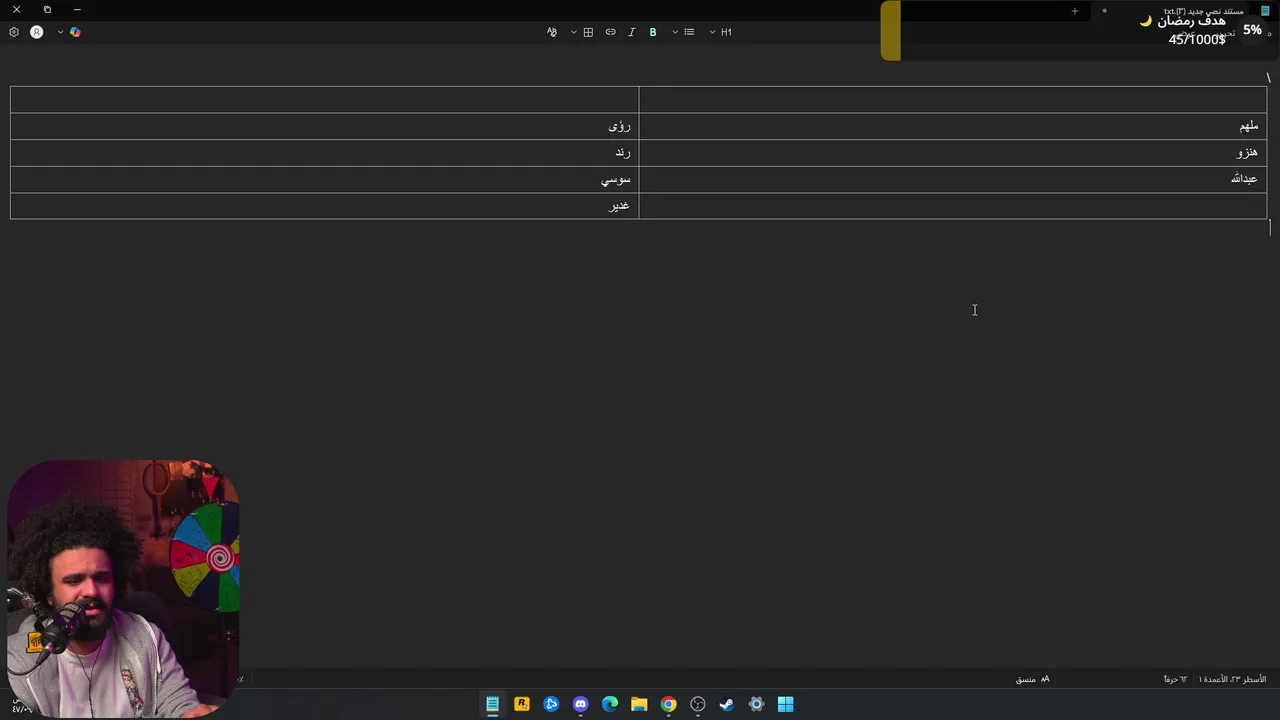This screenshot has width=1280, height=720.
Task: Click the ٦٢ حرفاً character count
Action: (1175, 679)
